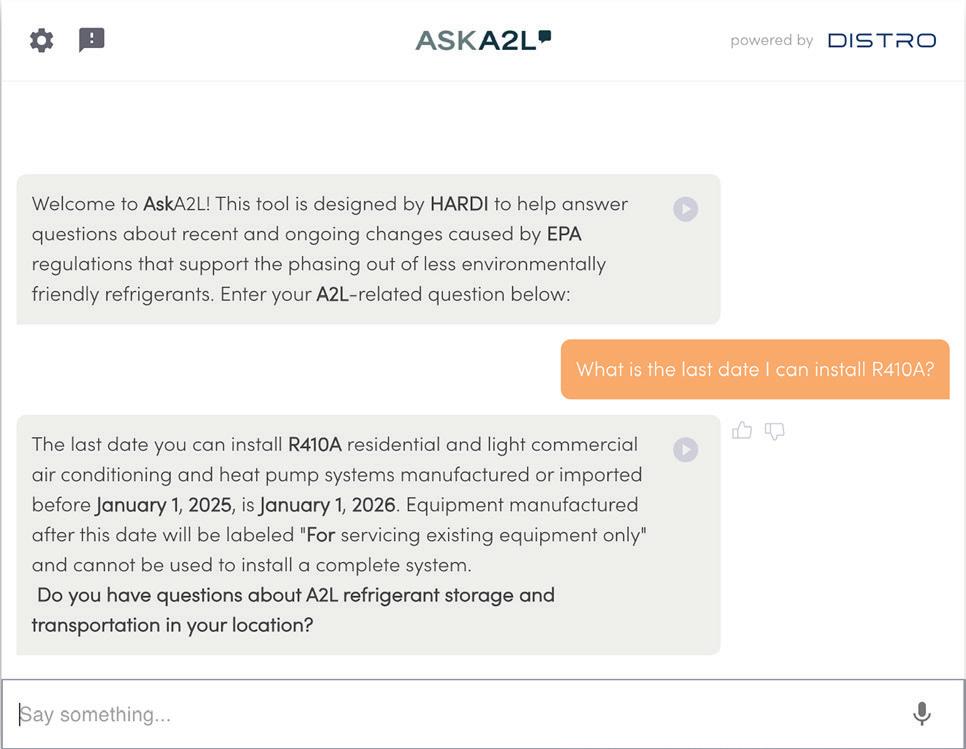Open the settings gear menu
Image resolution: width=966 pixels, height=749 pixels.
pyautogui.click(x=41, y=40)
